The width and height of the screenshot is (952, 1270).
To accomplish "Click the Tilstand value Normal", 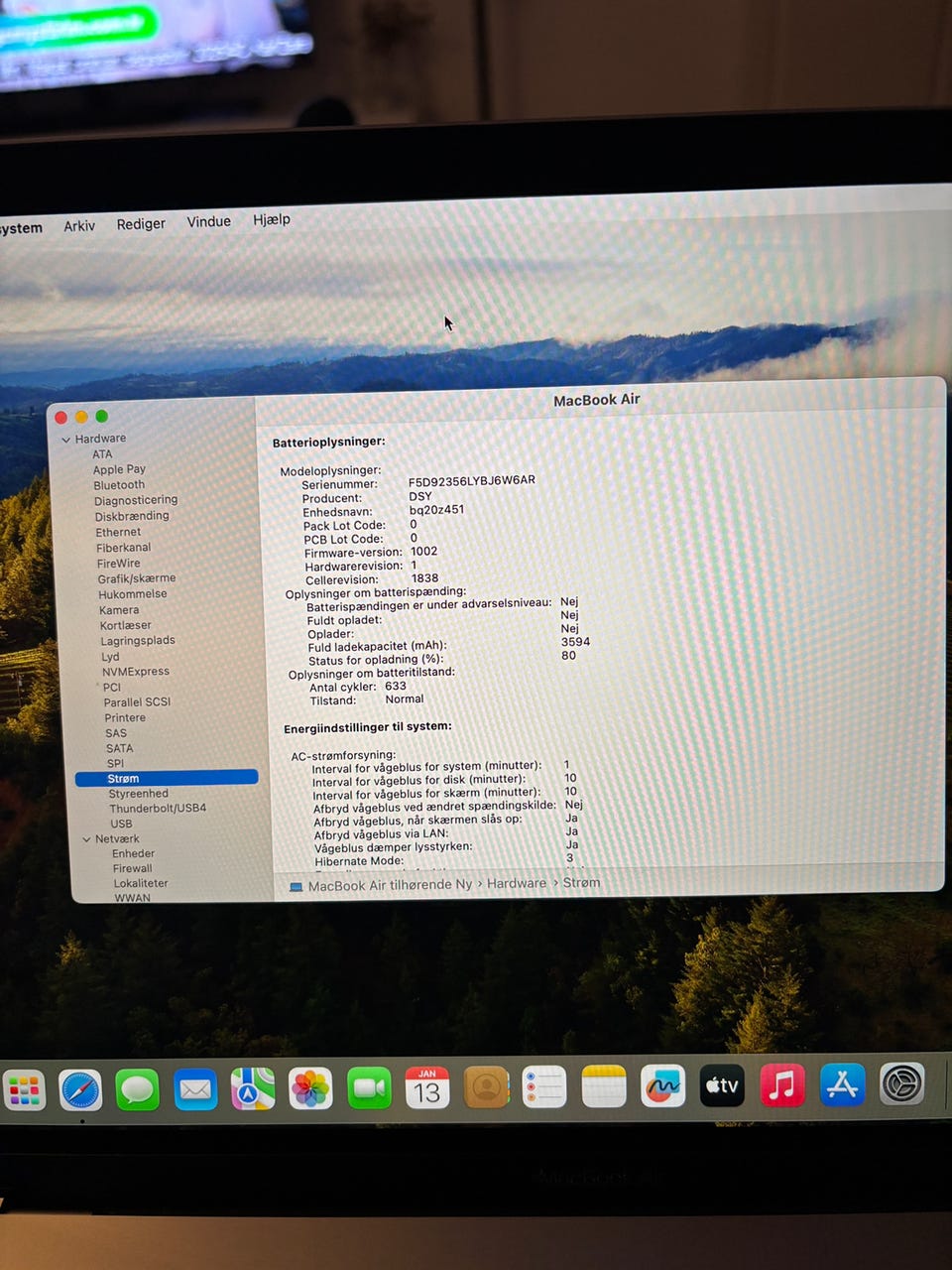I will pyautogui.click(x=405, y=698).
